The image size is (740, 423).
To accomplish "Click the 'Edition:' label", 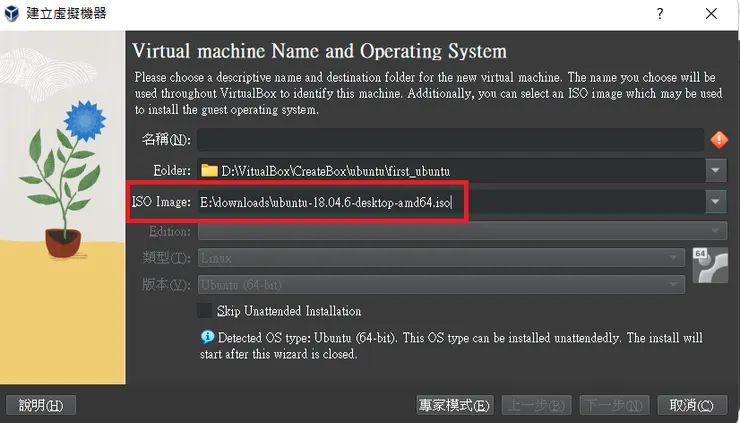I will pos(170,231).
